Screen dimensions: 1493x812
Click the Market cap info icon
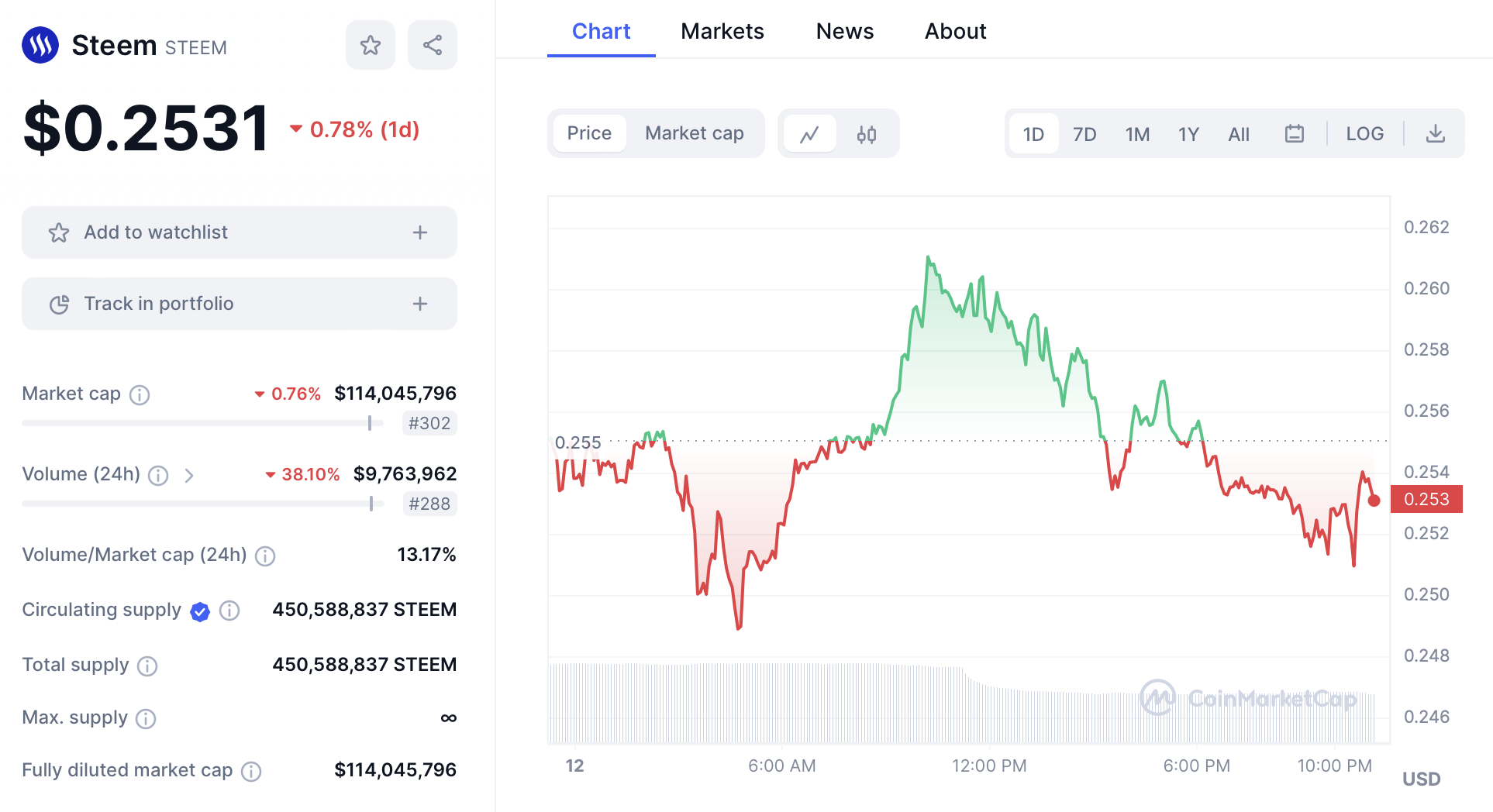140,395
